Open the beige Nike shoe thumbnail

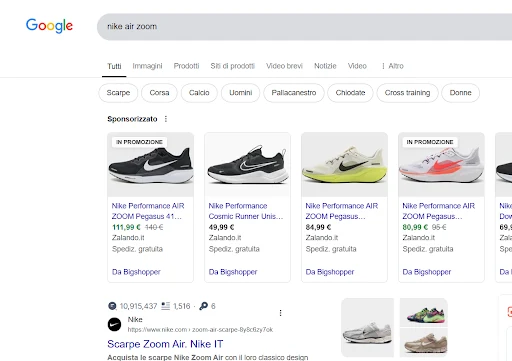(424, 343)
